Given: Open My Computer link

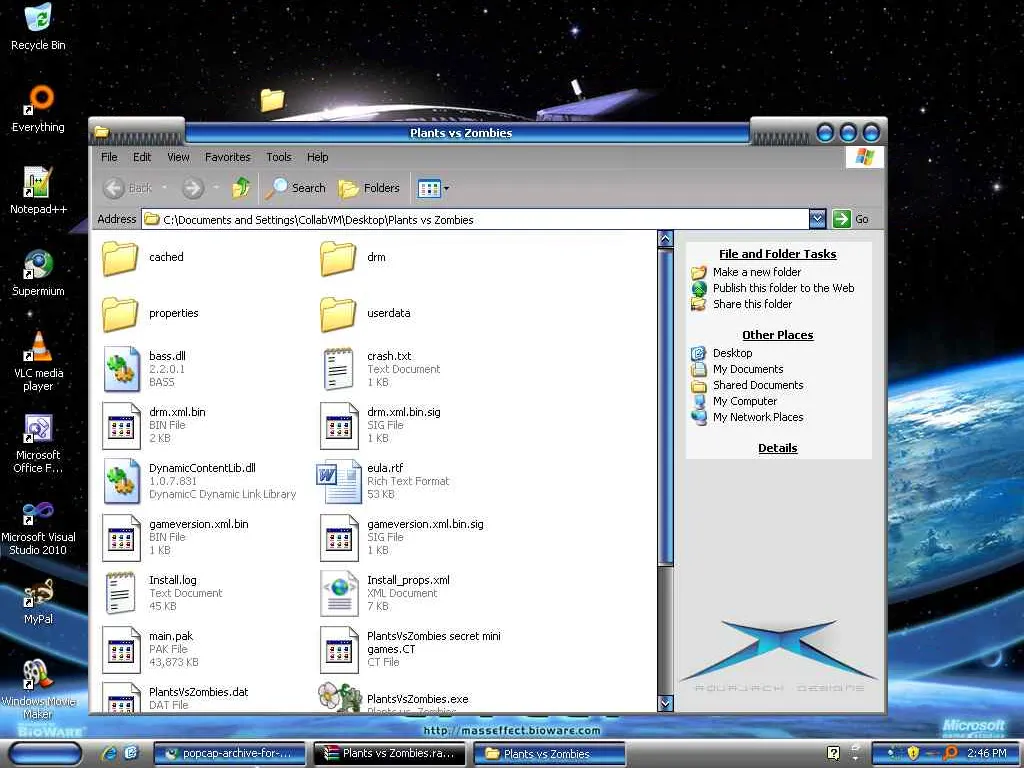Looking at the screenshot, I should pyautogui.click(x=744, y=401).
